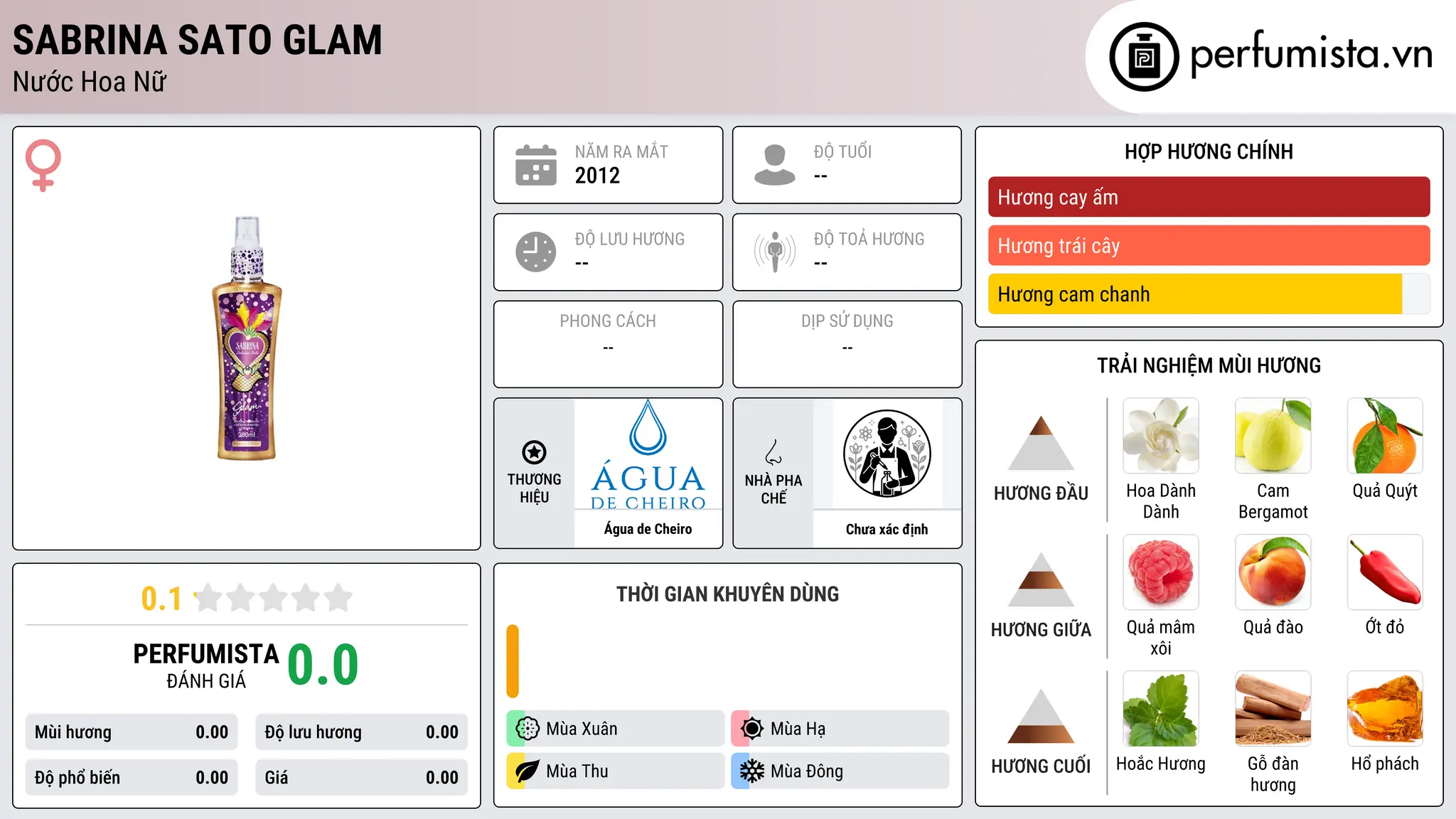The width and height of the screenshot is (1456, 819).
Task: Click the release year 2012
Action: (x=597, y=176)
